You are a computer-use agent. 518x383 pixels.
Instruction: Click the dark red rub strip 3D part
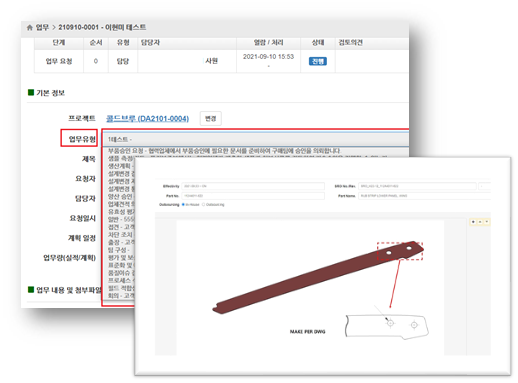[x=317, y=277]
